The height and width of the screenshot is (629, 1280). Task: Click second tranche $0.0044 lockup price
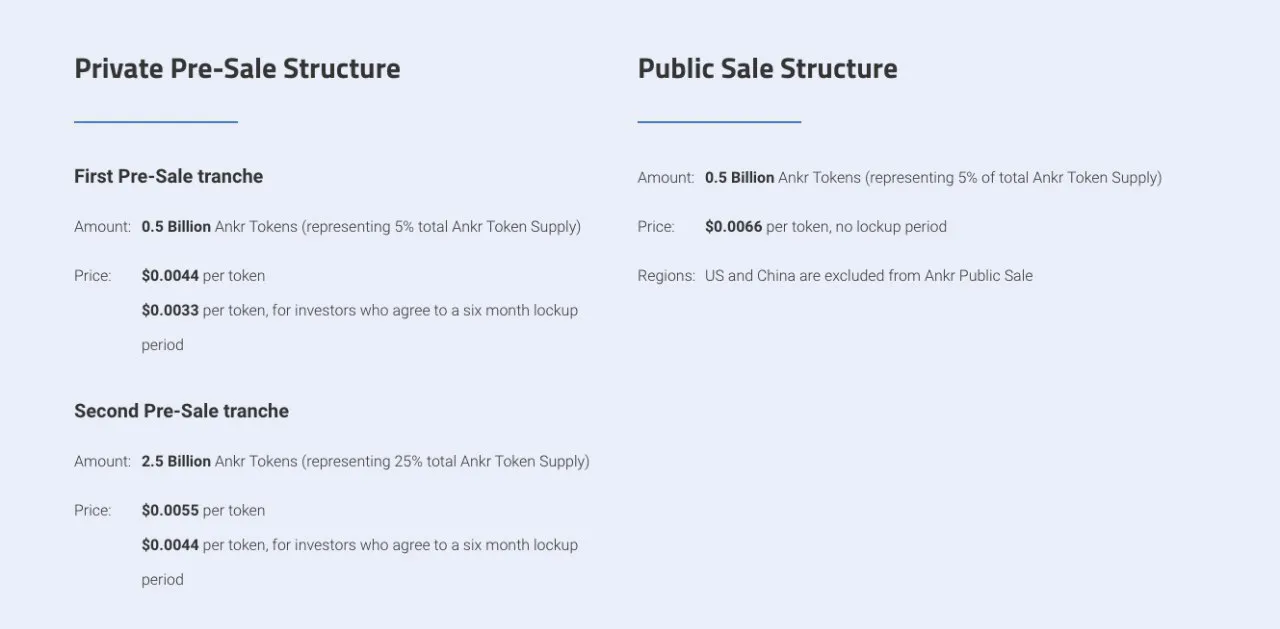tap(170, 545)
